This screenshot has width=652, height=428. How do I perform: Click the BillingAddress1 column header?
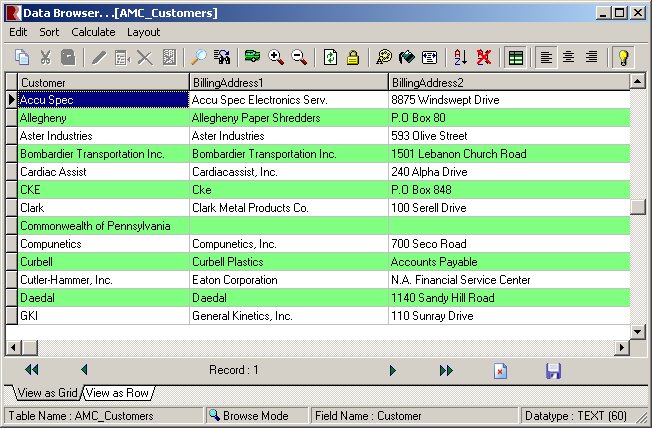289,82
